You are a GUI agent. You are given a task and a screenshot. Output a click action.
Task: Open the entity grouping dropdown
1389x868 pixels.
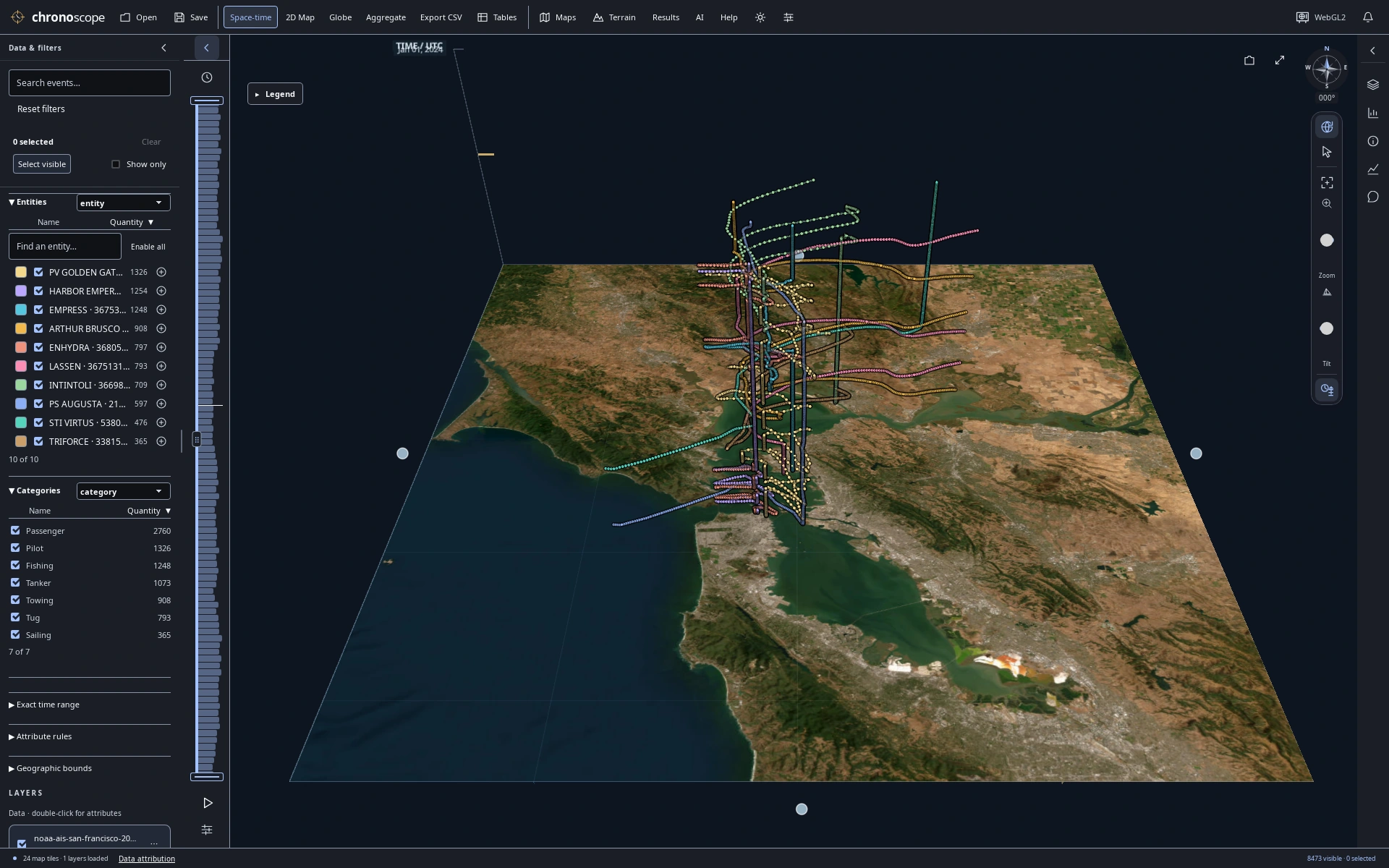123,203
